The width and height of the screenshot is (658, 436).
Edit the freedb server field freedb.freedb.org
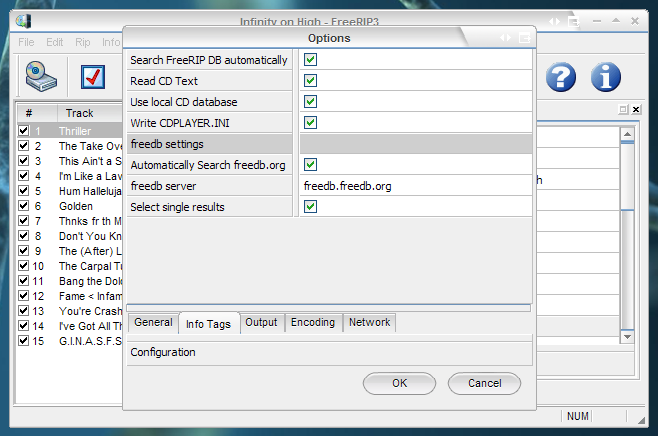(x=416, y=186)
